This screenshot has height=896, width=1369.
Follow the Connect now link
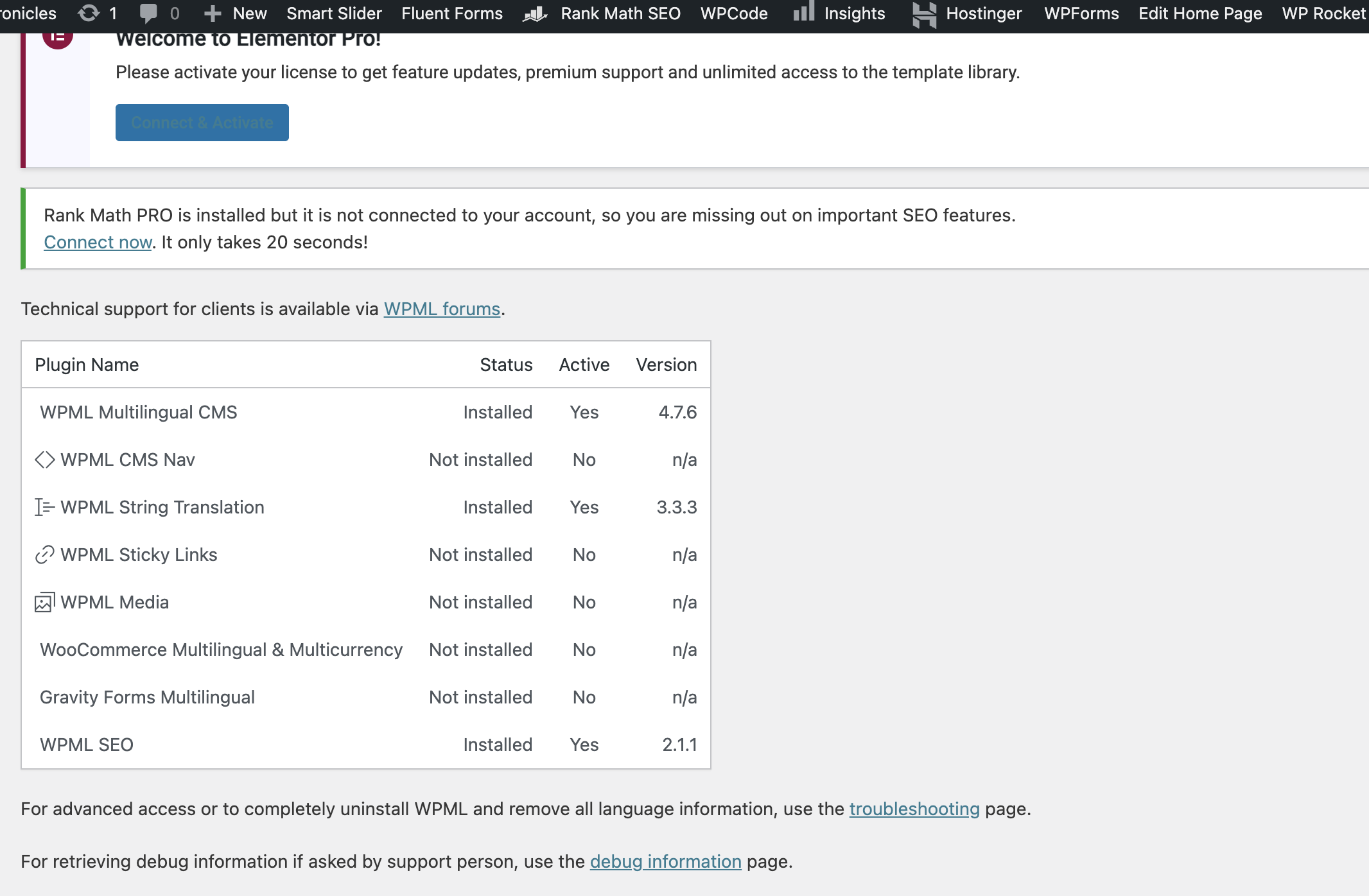tap(98, 242)
